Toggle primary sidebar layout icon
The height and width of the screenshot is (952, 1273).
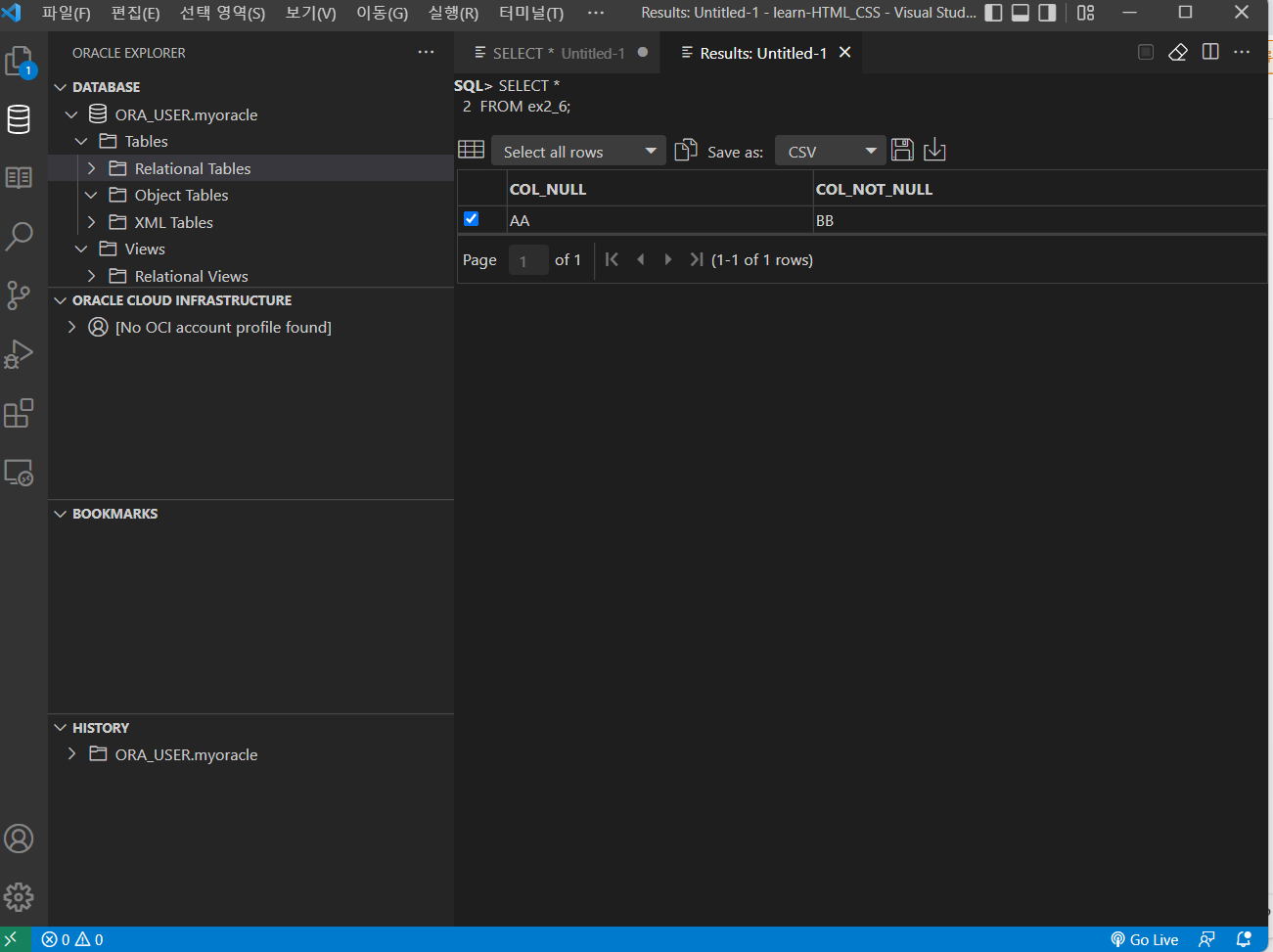click(993, 13)
